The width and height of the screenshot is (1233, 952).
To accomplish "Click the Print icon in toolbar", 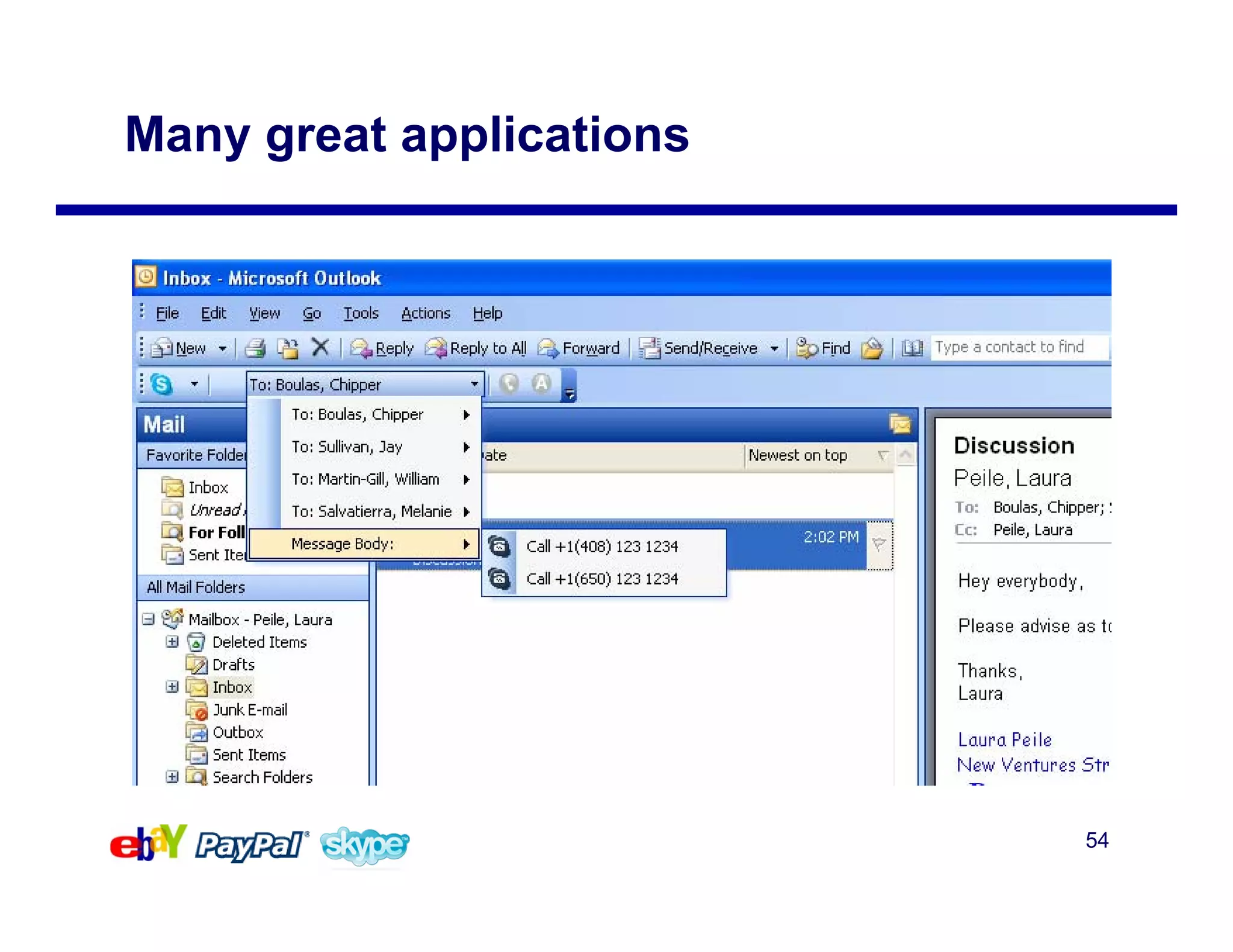I will pyautogui.click(x=255, y=348).
